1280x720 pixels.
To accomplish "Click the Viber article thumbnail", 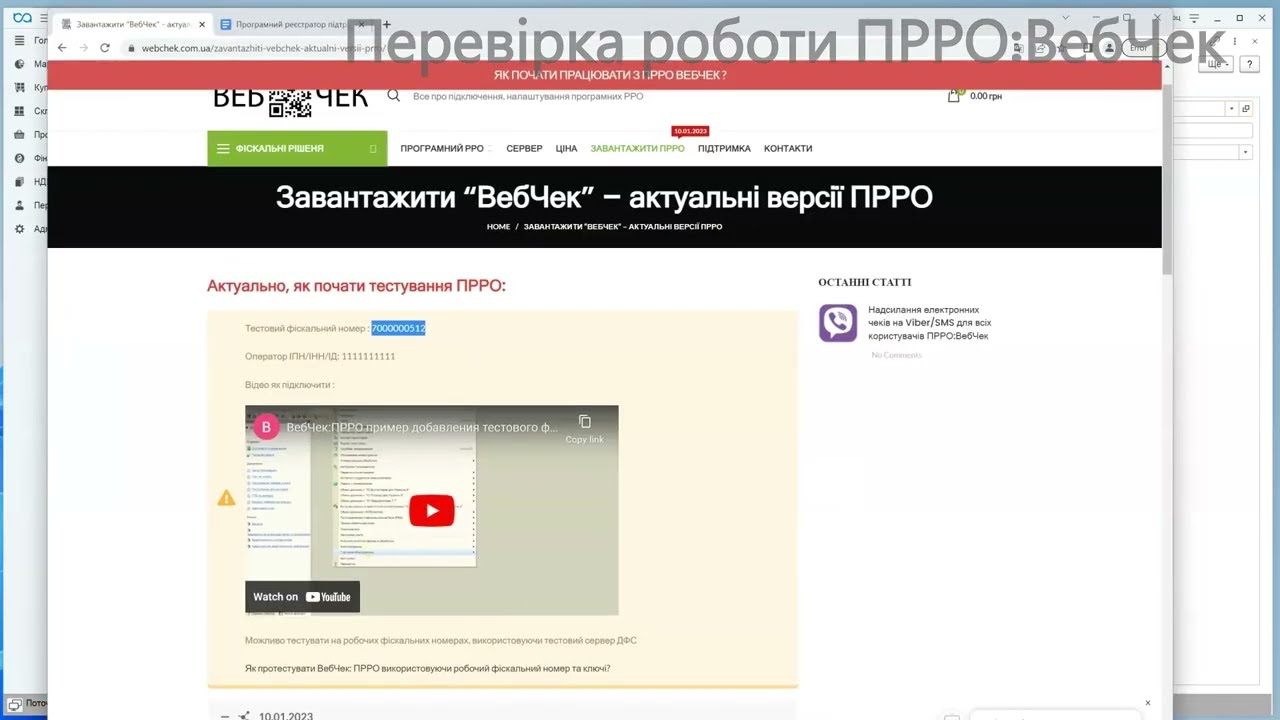I will tap(838, 323).
